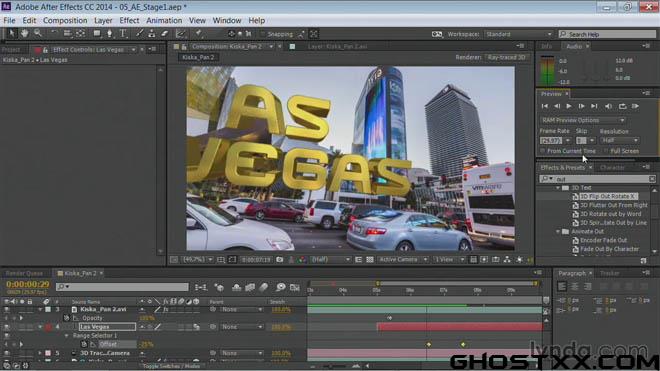Open the 1 View layout dropdown
Screen dimensions: 660x371
[x=449, y=260]
